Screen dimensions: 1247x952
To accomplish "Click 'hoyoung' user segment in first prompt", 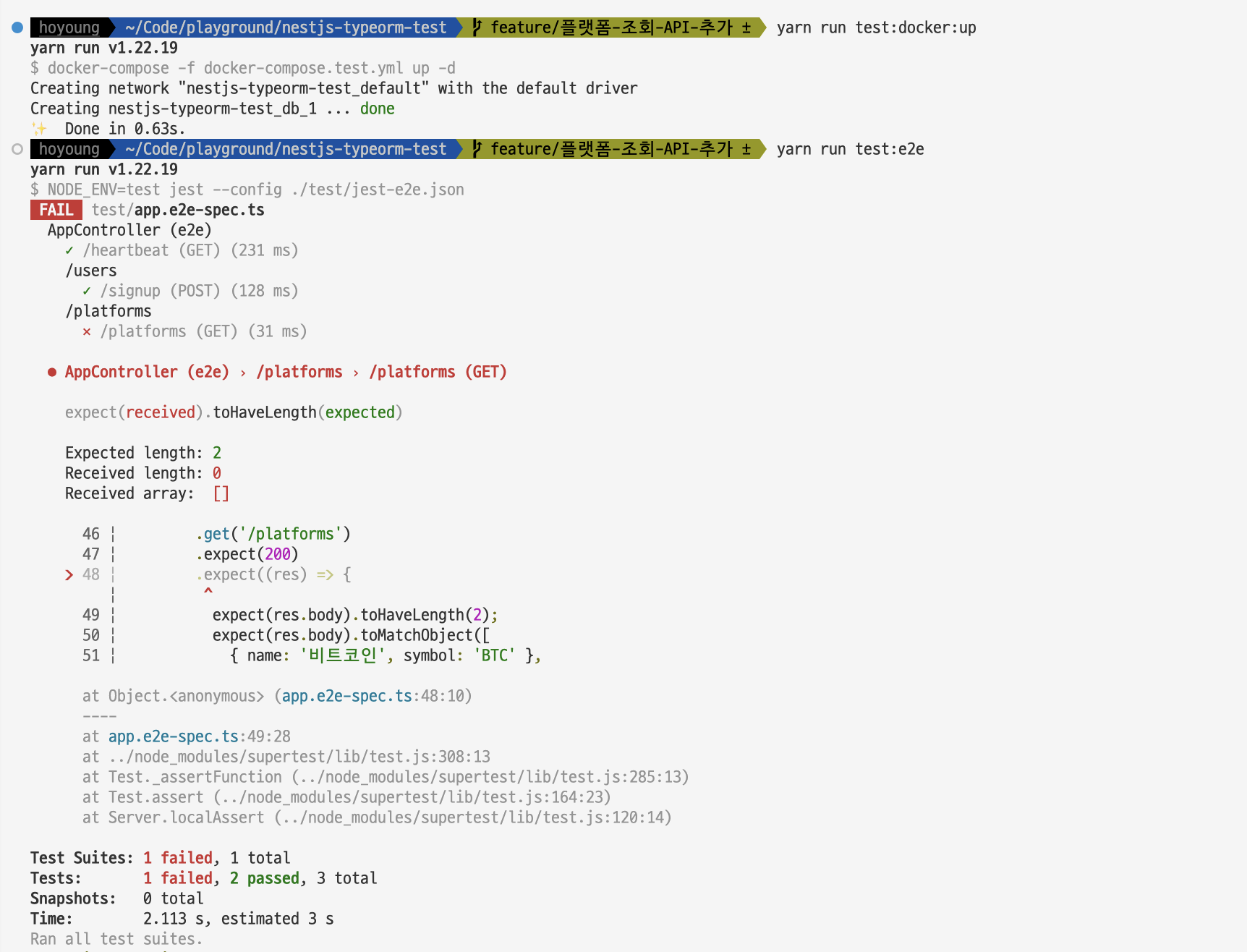I will coord(69,27).
